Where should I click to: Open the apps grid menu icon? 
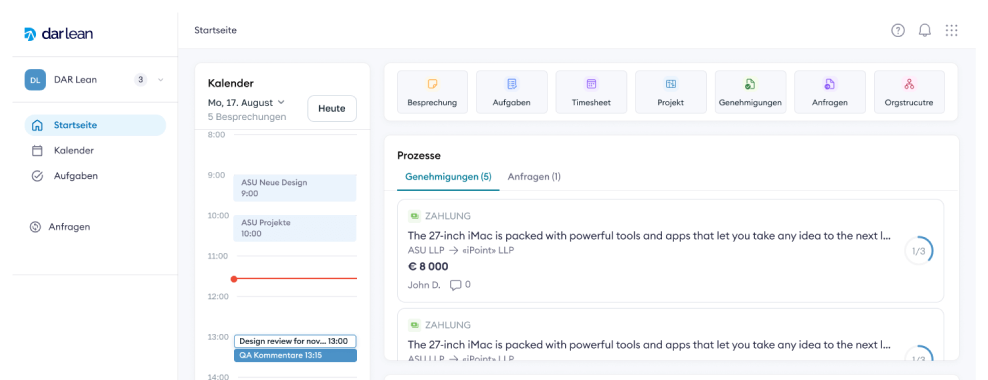coord(951,30)
